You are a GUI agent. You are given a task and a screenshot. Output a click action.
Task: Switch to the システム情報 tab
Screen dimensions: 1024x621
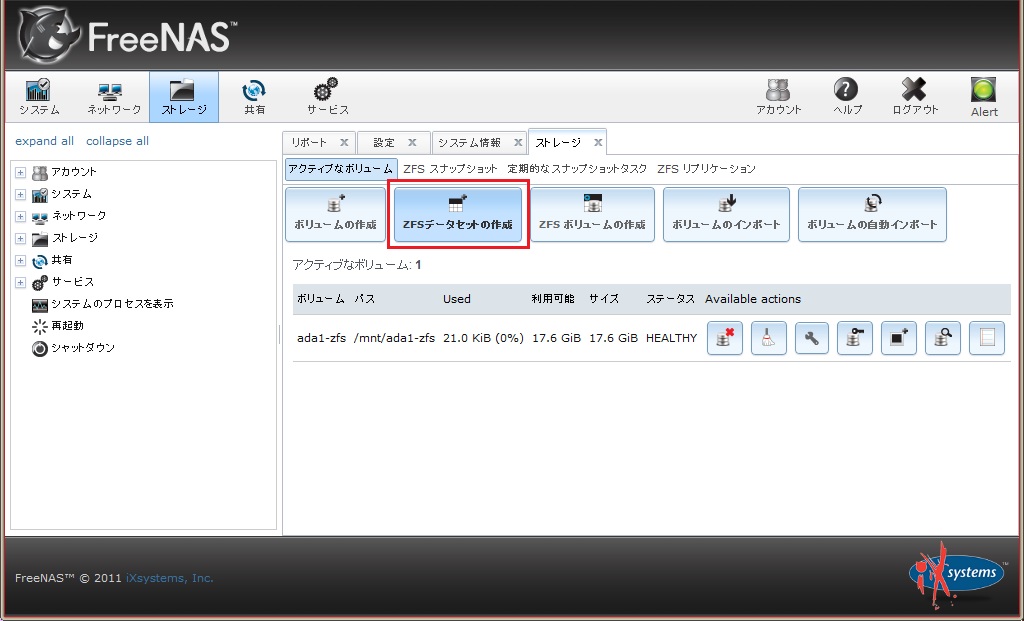point(469,142)
